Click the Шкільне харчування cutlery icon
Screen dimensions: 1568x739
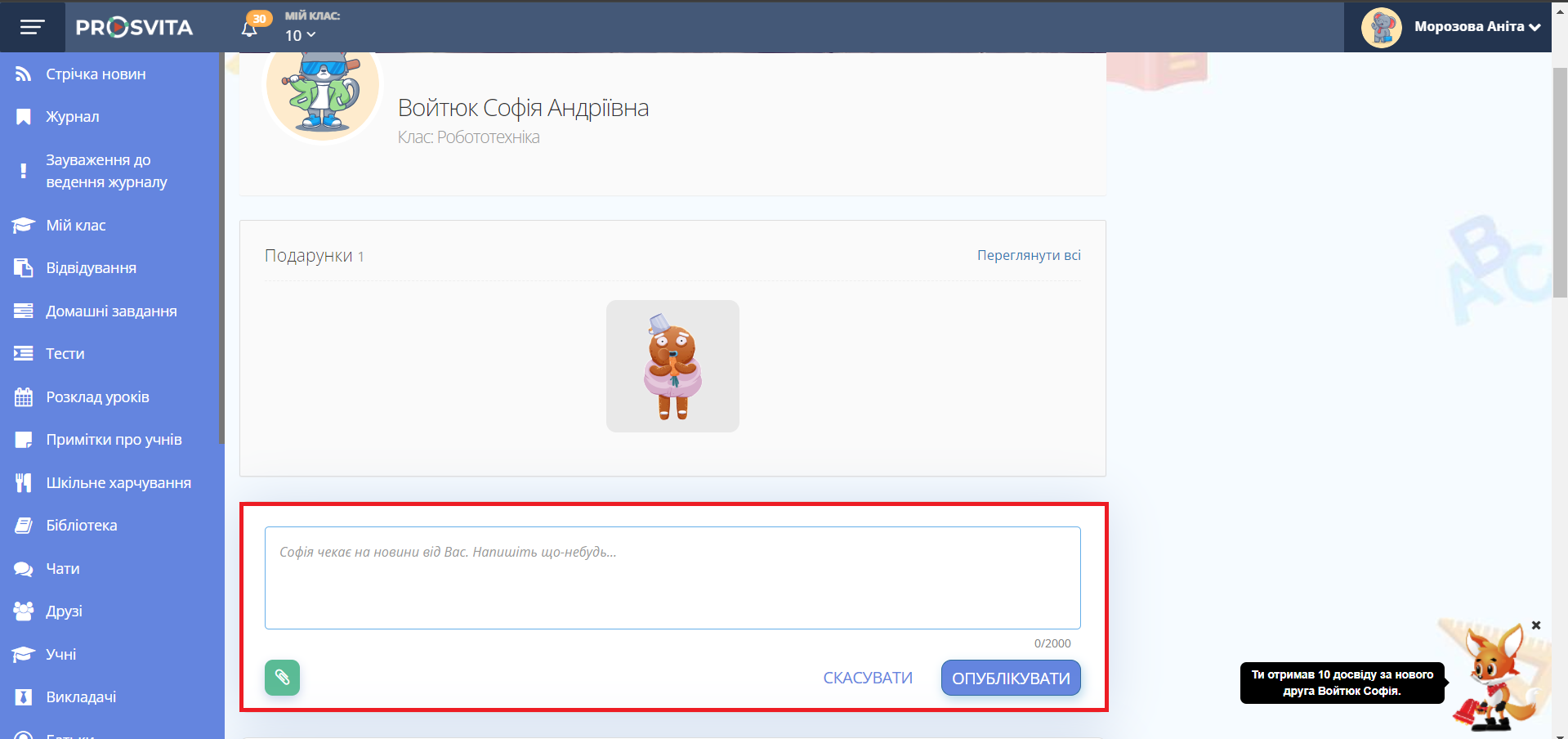click(x=24, y=483)
